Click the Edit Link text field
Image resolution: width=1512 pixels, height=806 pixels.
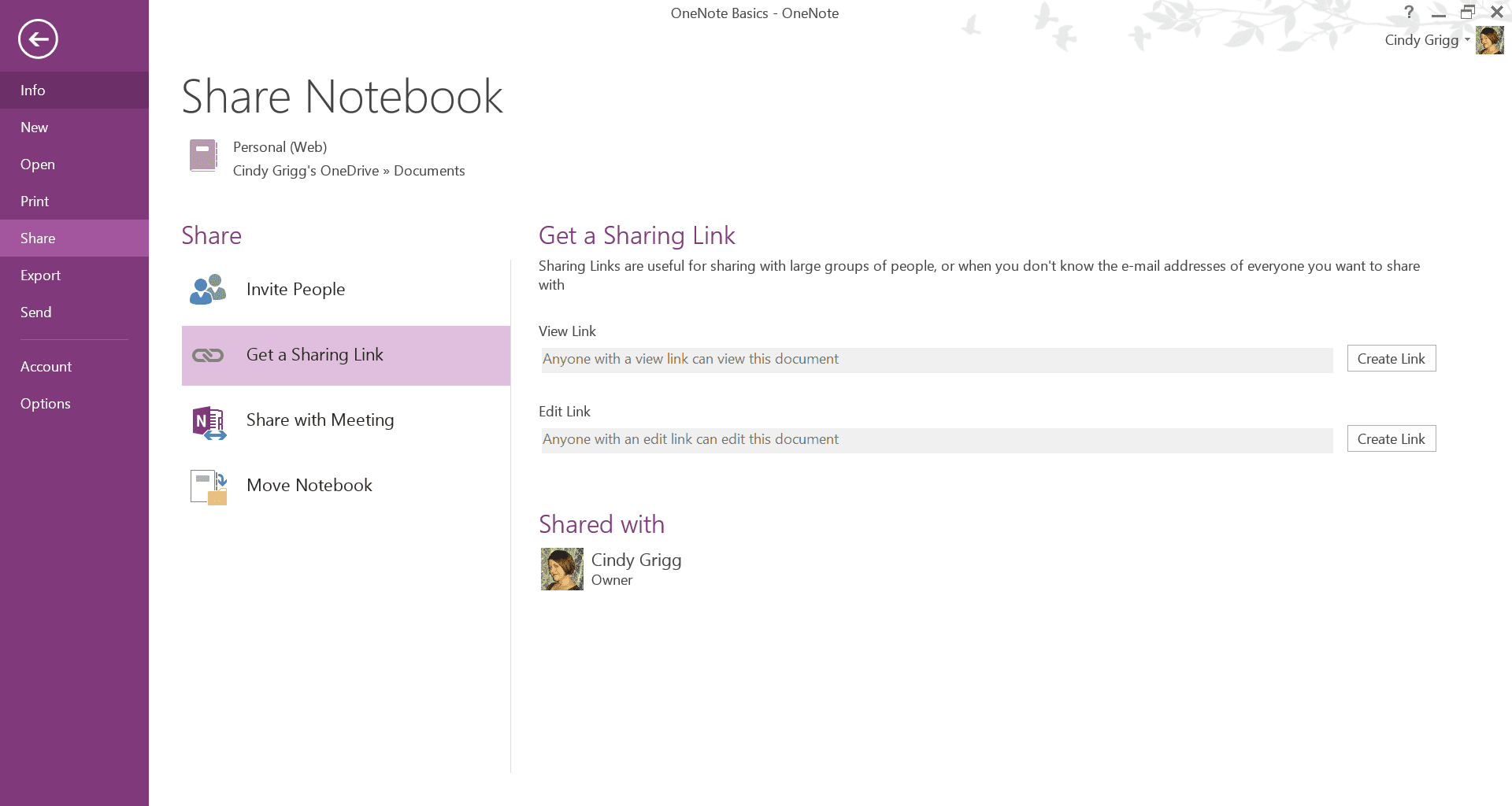pos(936,440)
